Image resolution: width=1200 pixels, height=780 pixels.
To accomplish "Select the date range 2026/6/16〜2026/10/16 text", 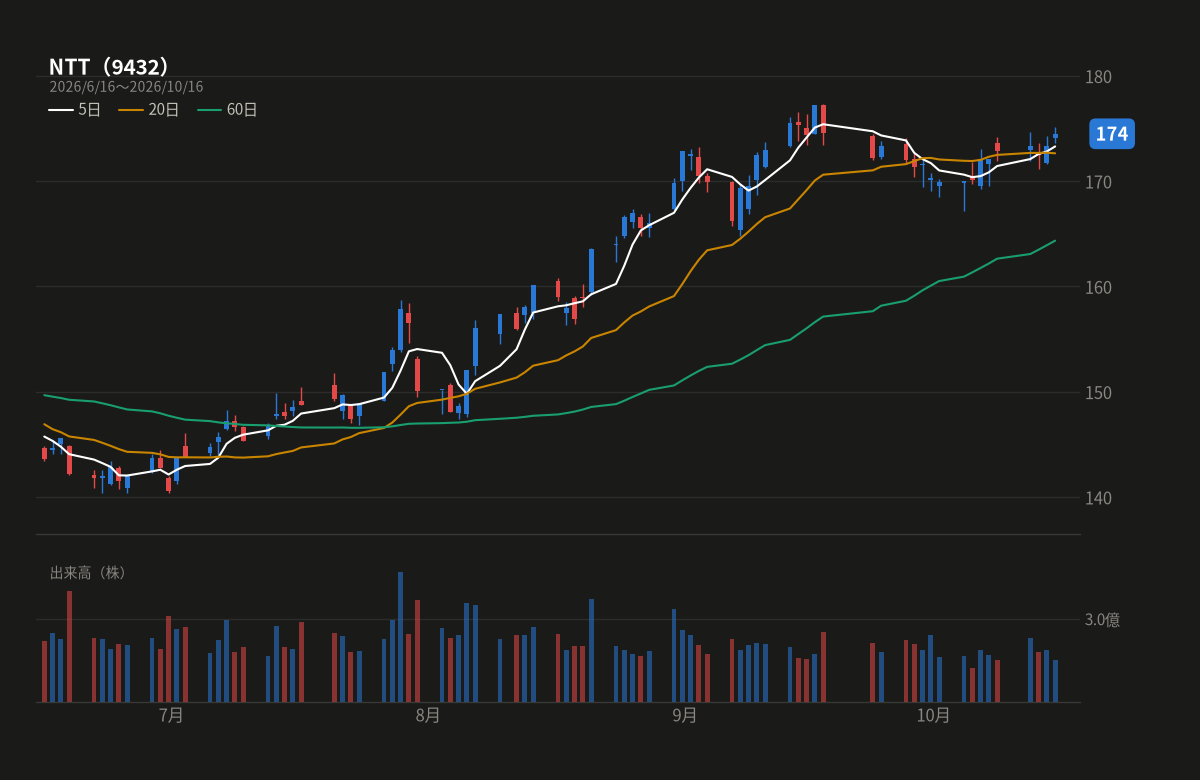I will [126, 87].
